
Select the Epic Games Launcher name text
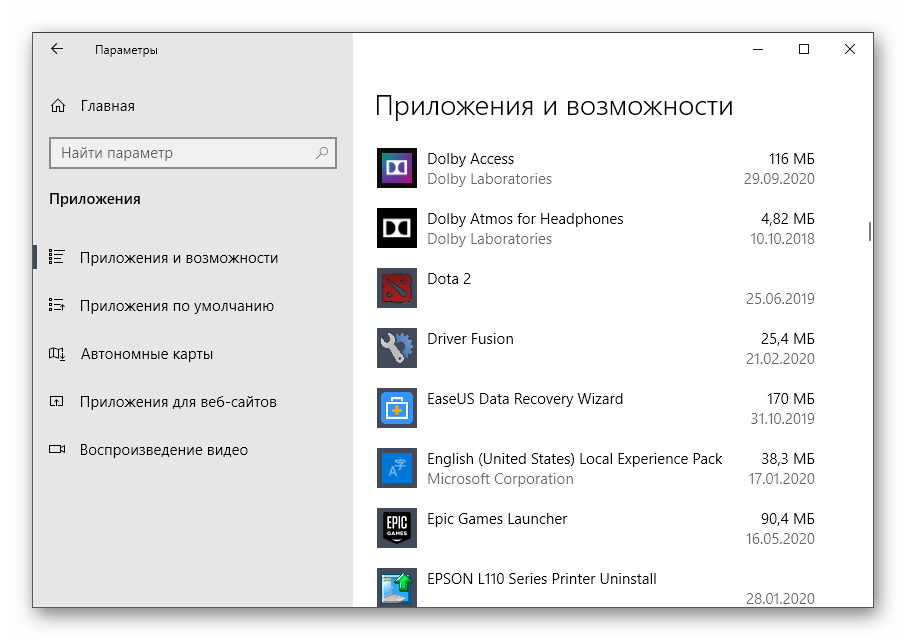497,519
